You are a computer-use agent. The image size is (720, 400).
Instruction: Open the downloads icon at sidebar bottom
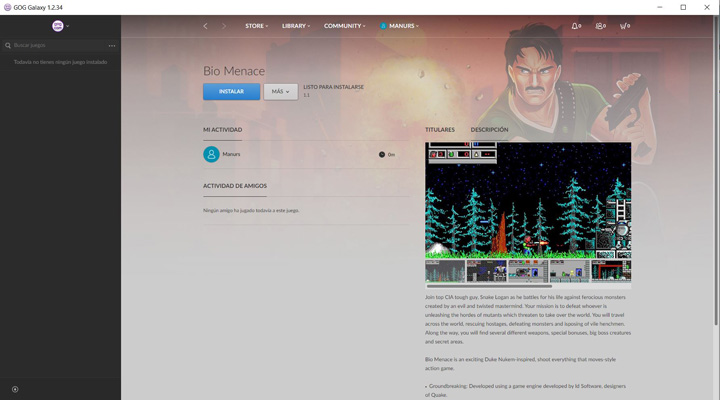(x=15, y=389)
